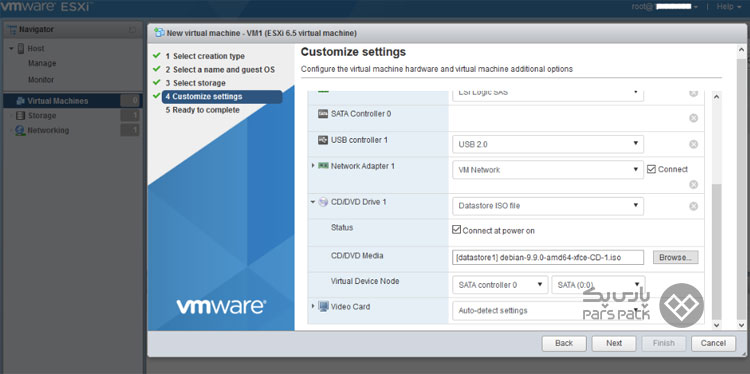This screenshot has height=374, width=750.
Task: Open the Auto-detect settings dropdown
Action: click(x=548, y=310)
